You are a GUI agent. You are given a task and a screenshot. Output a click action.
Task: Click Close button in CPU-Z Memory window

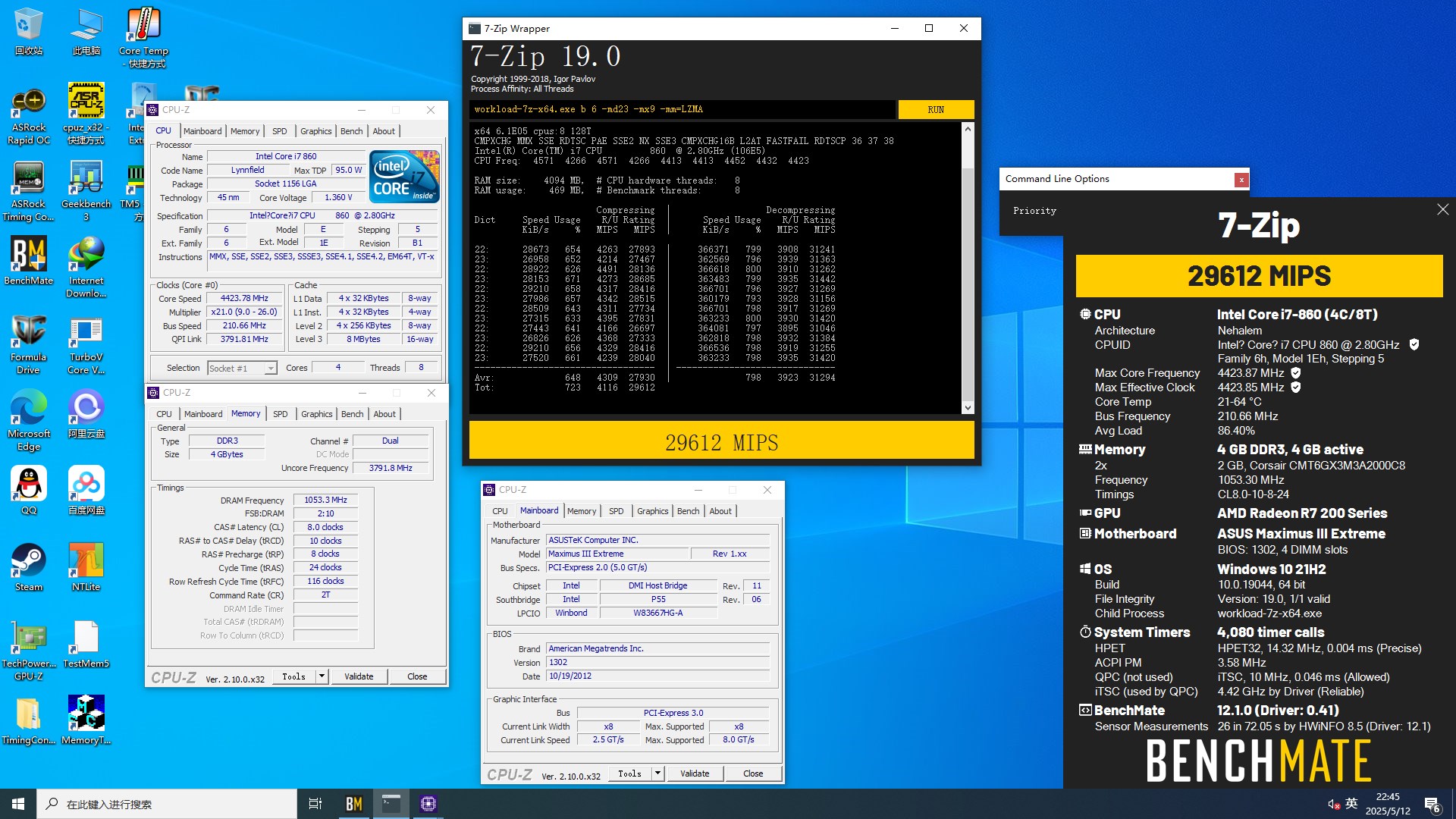pyautogui.click(x=417, y=676)
